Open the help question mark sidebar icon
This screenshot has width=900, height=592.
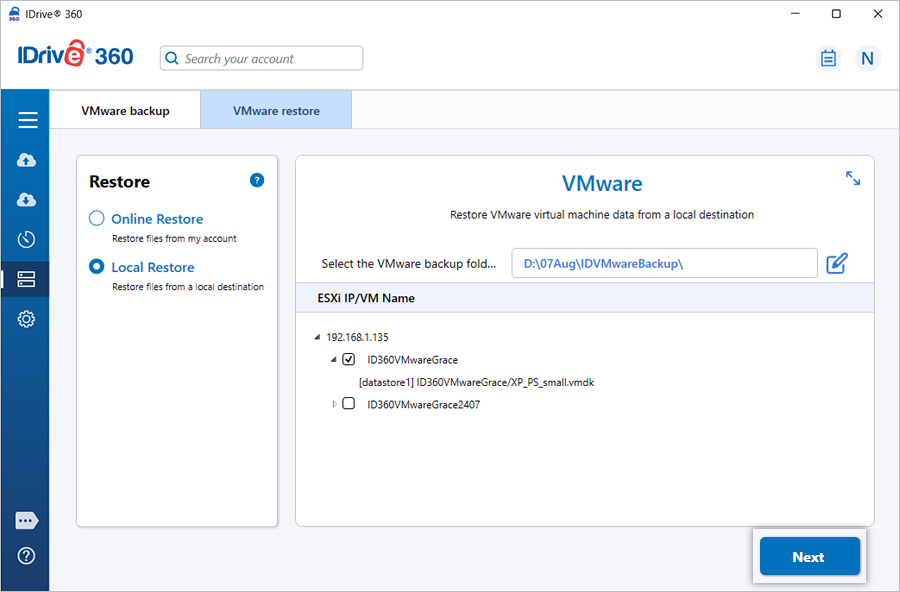[26, 556]
